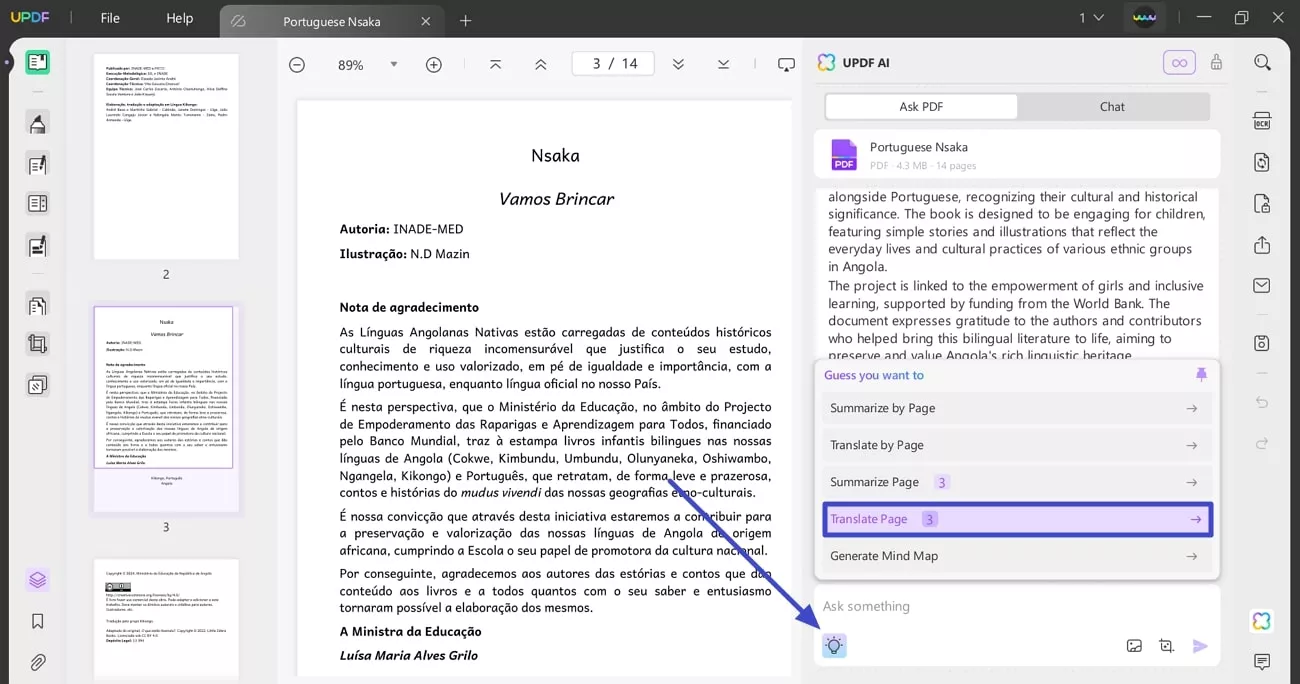Switch to the Ask PDF tab
Image resolution: width=1300 pixels, height=684 pixels.
tap(921, 106)
